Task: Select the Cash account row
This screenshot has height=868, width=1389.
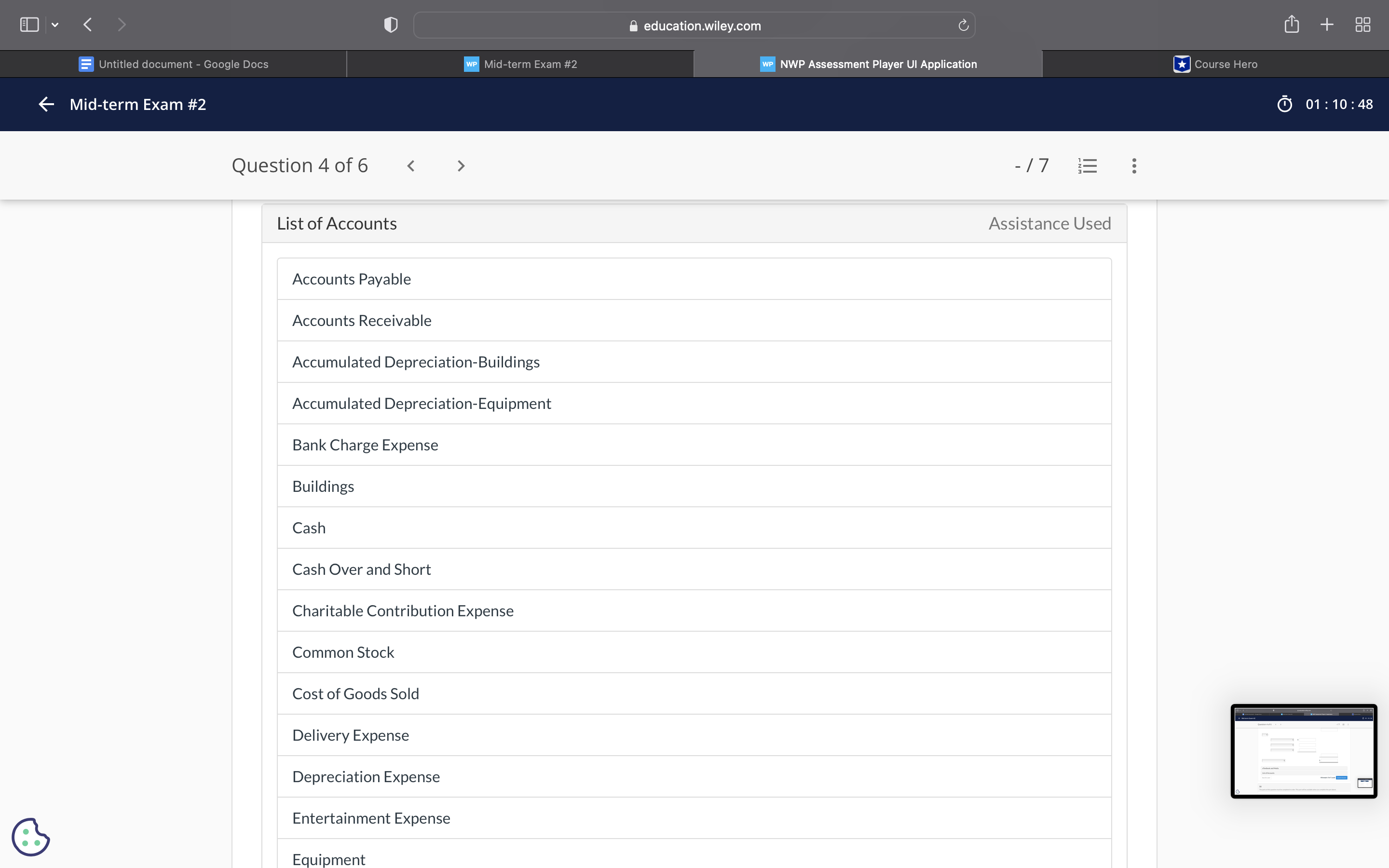Action: (694, 528)
